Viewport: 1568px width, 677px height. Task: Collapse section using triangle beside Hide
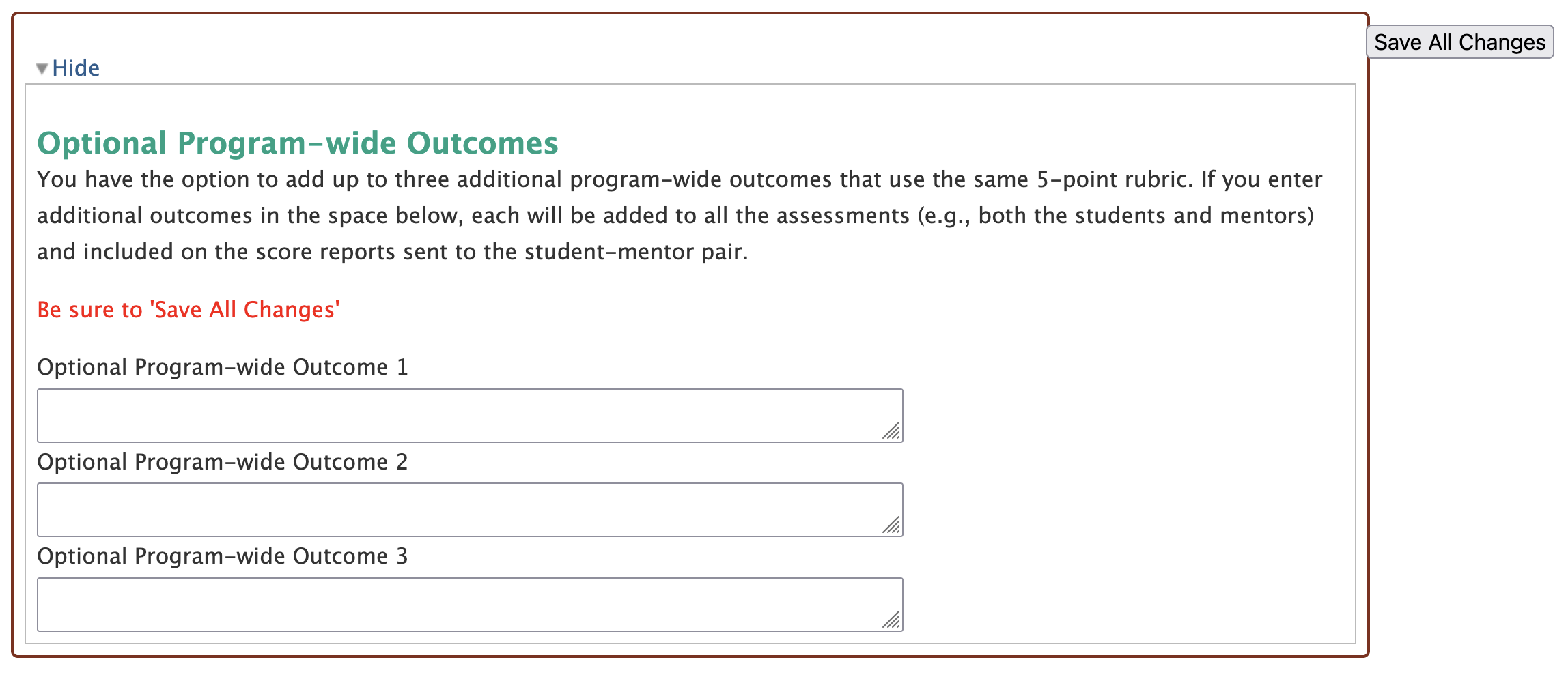(42, 69)
